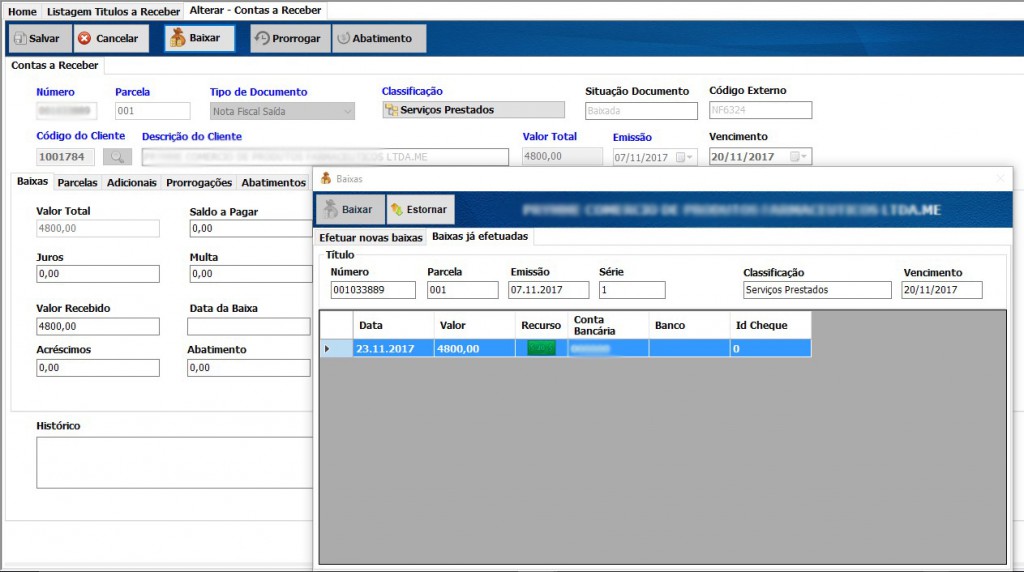
Task: Click the Abatimento toolbar button
Action: (378, 39)
